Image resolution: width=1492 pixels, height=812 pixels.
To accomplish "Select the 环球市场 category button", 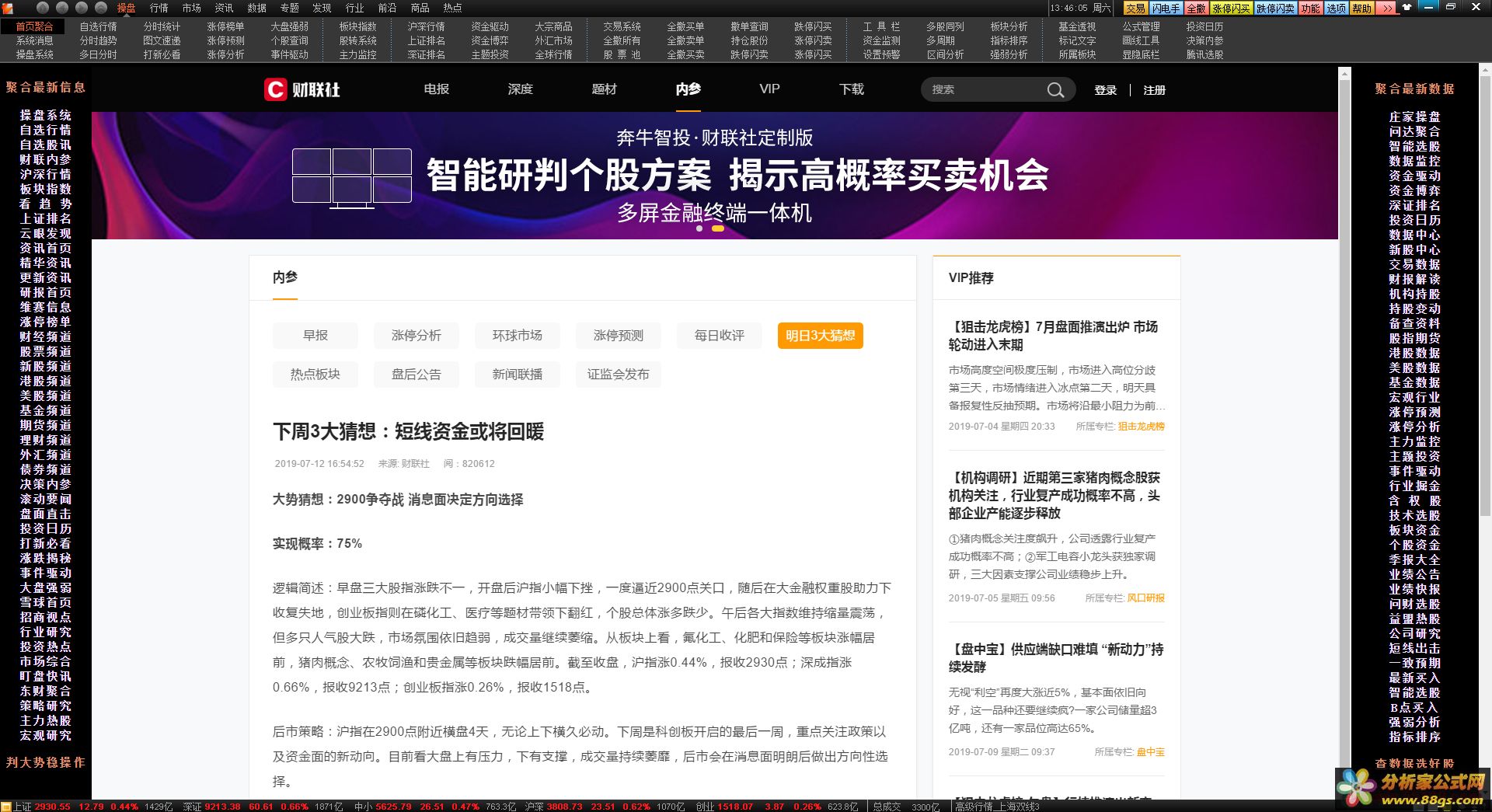I will click(518, 336).
